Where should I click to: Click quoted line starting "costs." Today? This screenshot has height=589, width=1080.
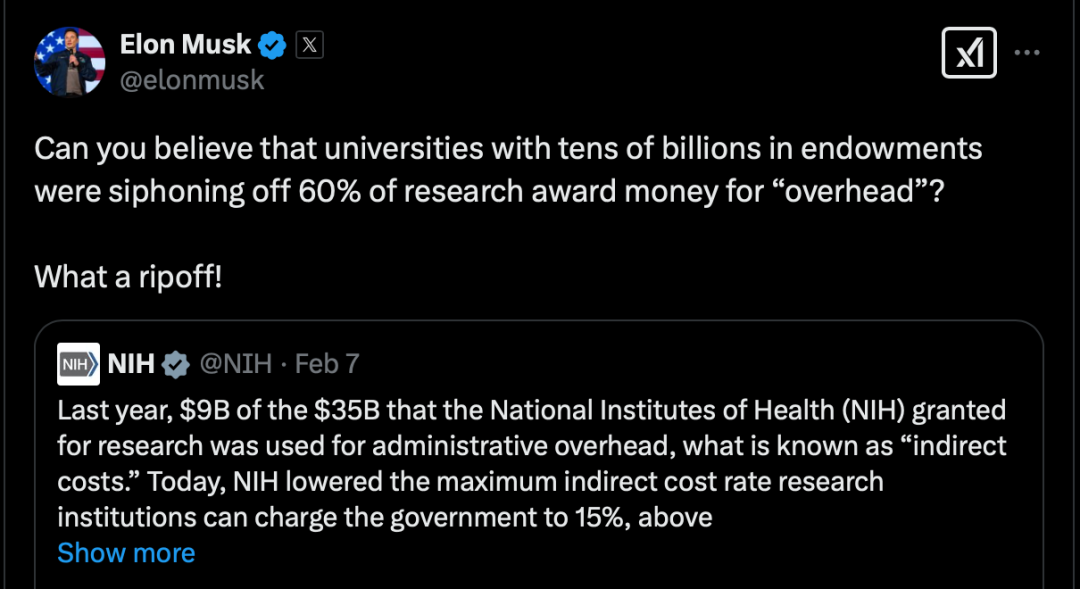(470, 482)
